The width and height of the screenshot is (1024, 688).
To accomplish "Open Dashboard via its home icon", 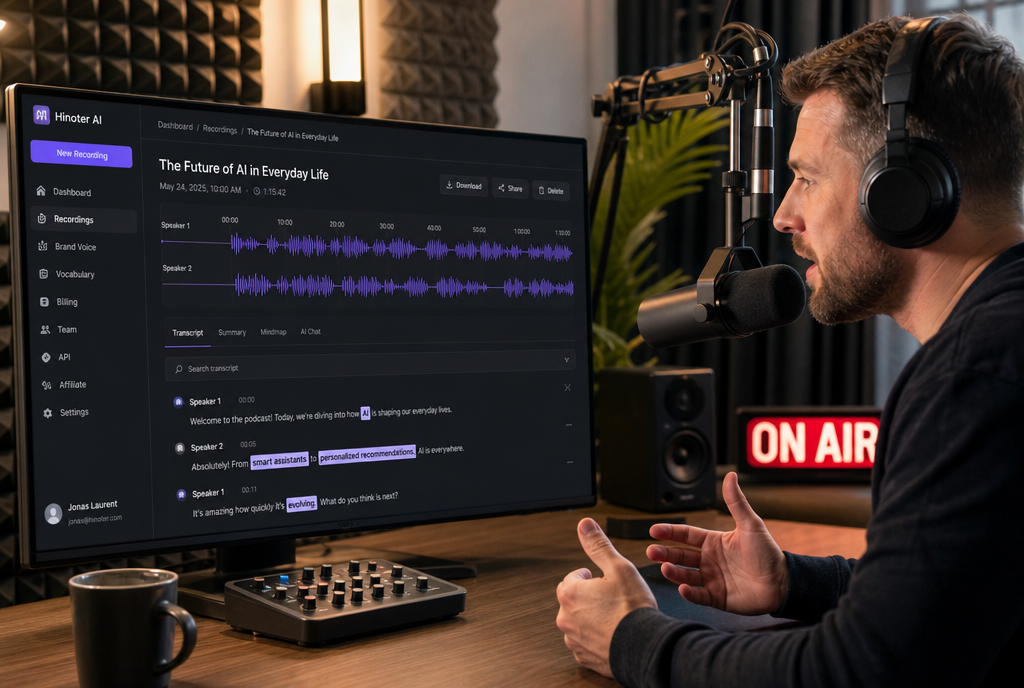I will [x=41, y=191].
